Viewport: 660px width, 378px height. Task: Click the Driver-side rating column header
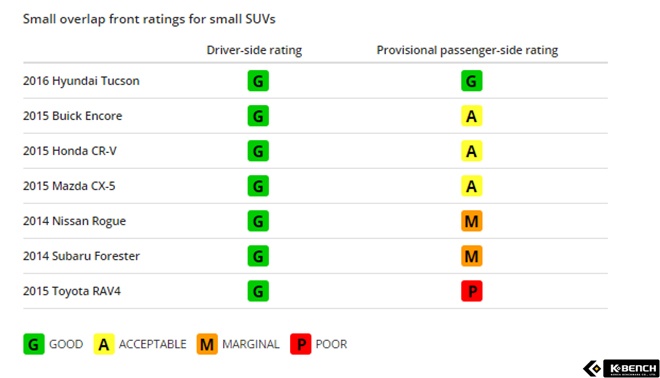tap(254, 50)
